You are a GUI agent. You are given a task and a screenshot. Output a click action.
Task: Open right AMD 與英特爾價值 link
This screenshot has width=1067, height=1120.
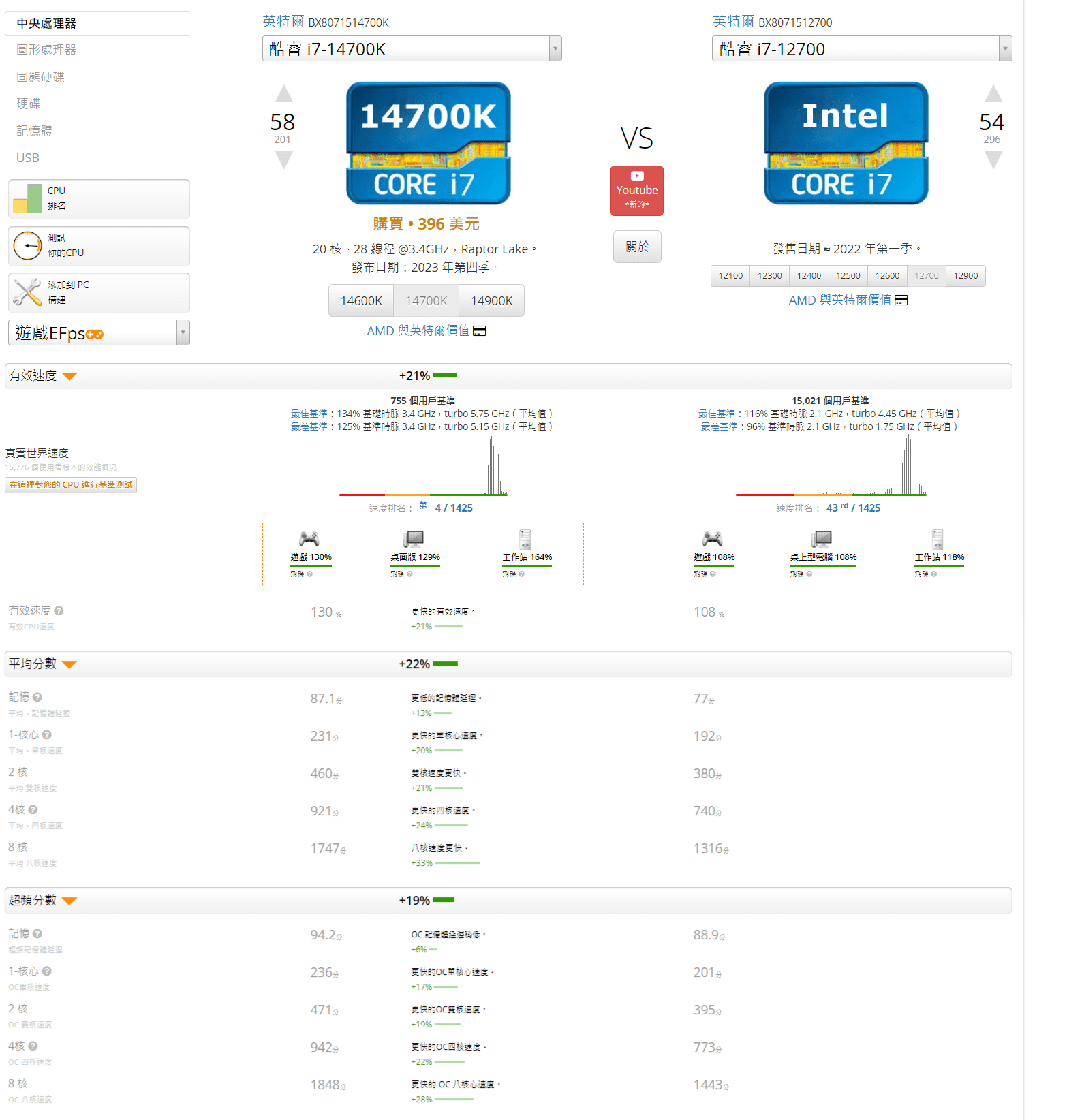coord(840,300)
